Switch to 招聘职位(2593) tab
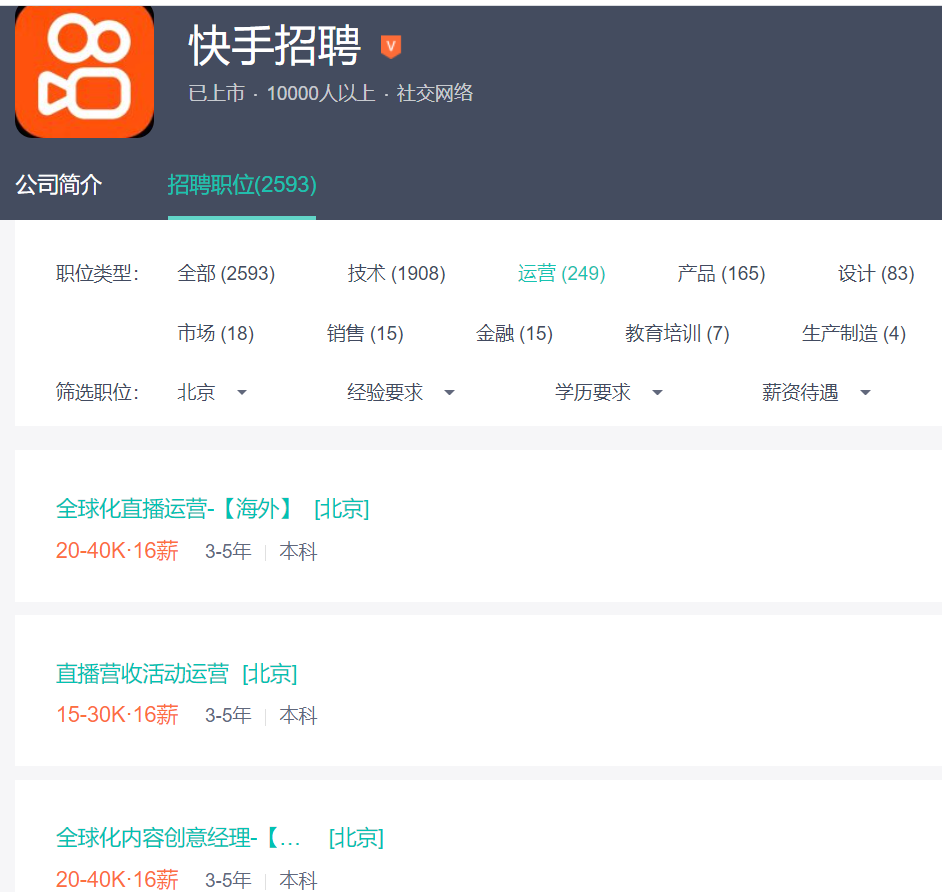Image resolution: width=942 pixels, height=892 pixels. [x=242, y=184]
